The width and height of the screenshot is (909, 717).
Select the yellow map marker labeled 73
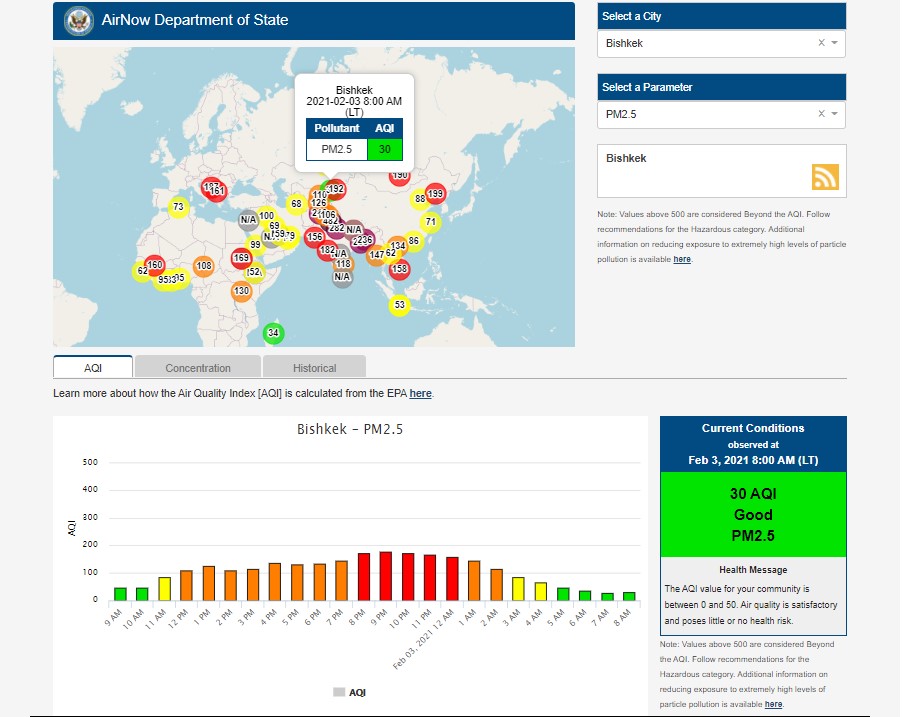178,207
